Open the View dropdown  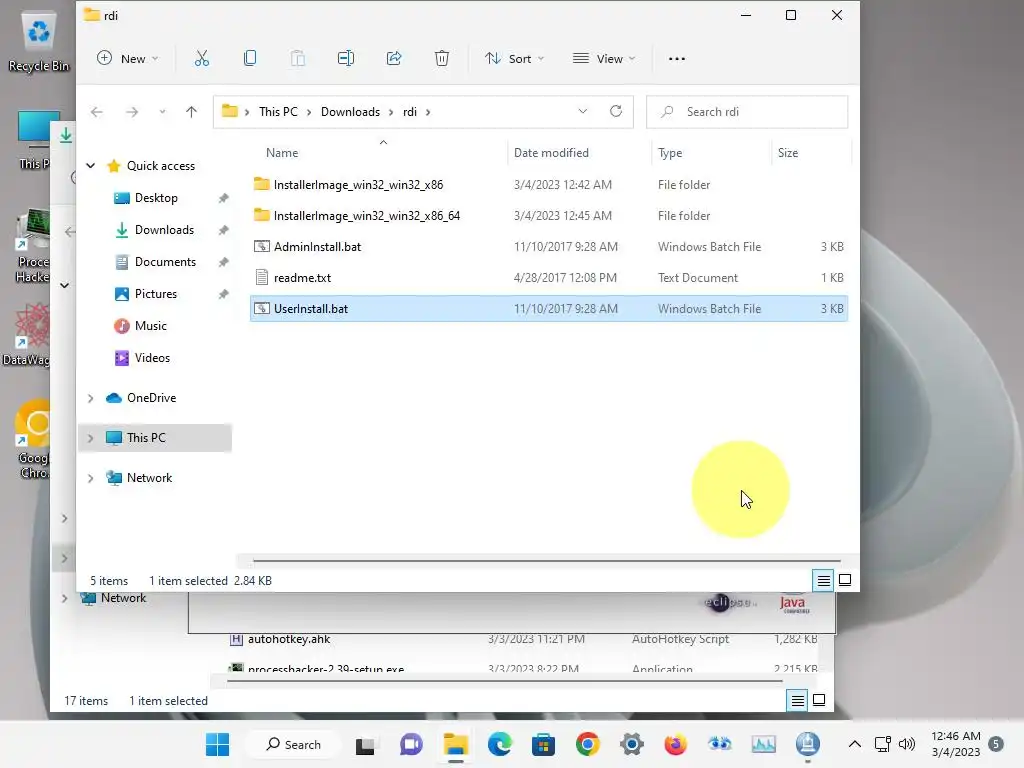(604, 59)
